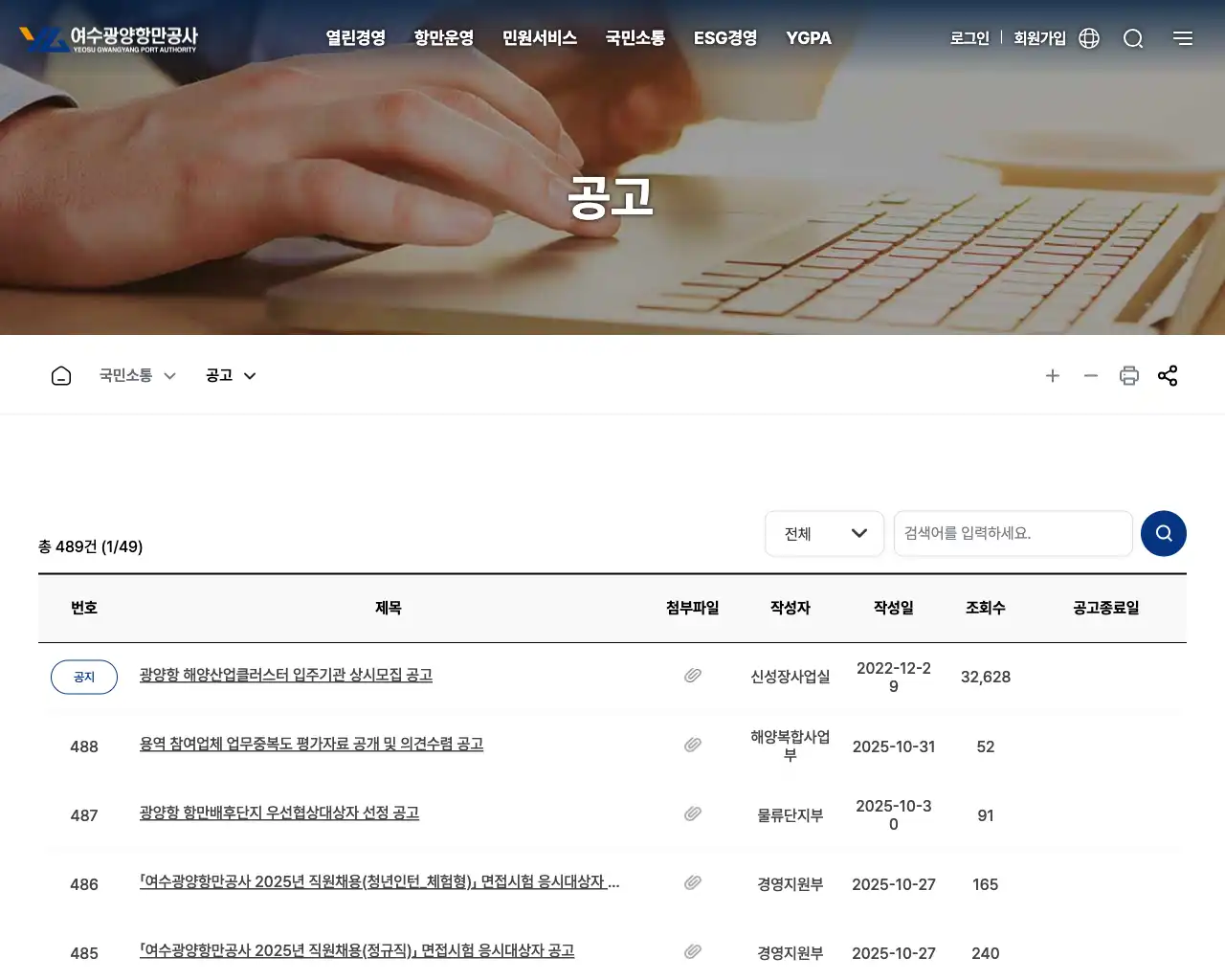The image size is (1225, 980).
Task: Select the ESG경영 menu item
Action: pos(724,38)
